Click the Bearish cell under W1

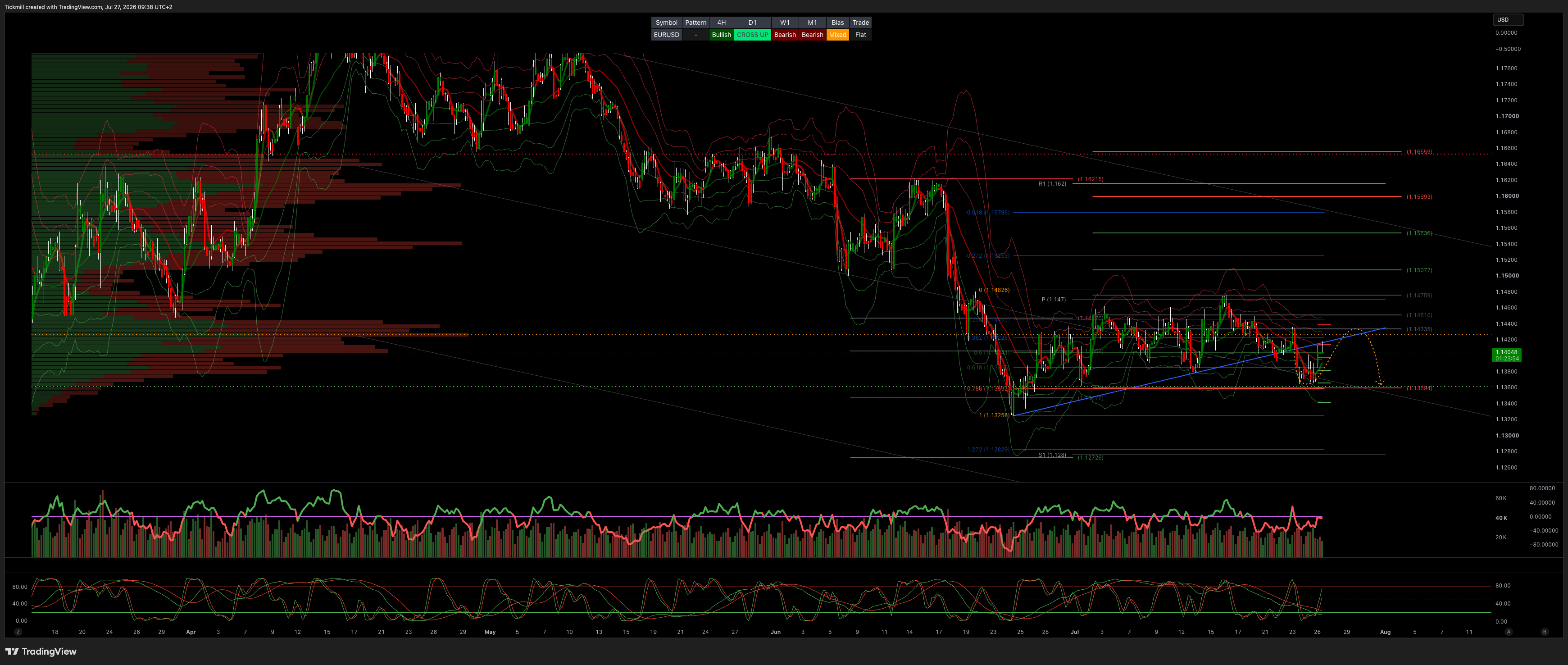point(785,35)
